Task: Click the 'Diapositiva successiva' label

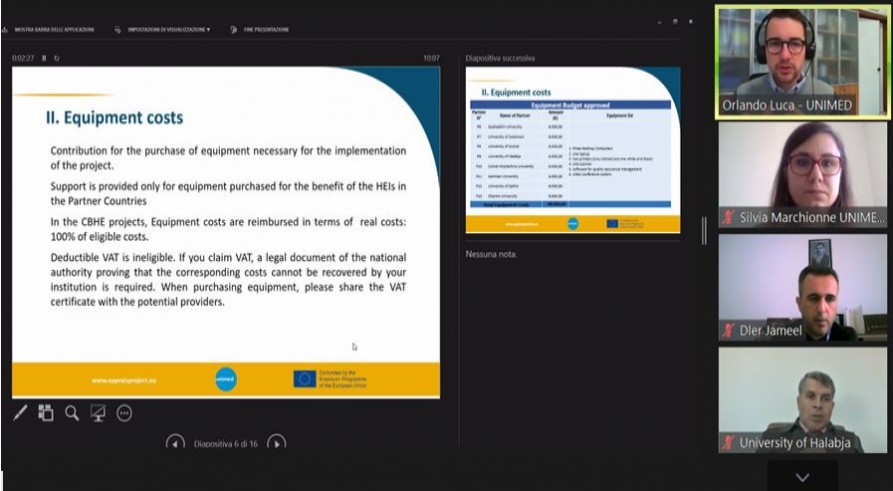Action: [x=500, y=58]
